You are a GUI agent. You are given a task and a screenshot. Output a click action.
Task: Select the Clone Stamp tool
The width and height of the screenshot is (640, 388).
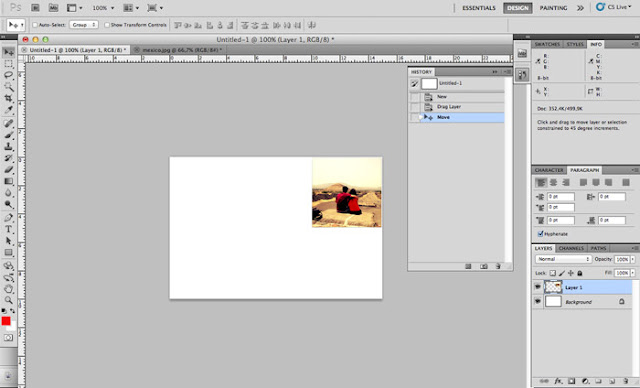pyautogui.click(x=9, y=146)
